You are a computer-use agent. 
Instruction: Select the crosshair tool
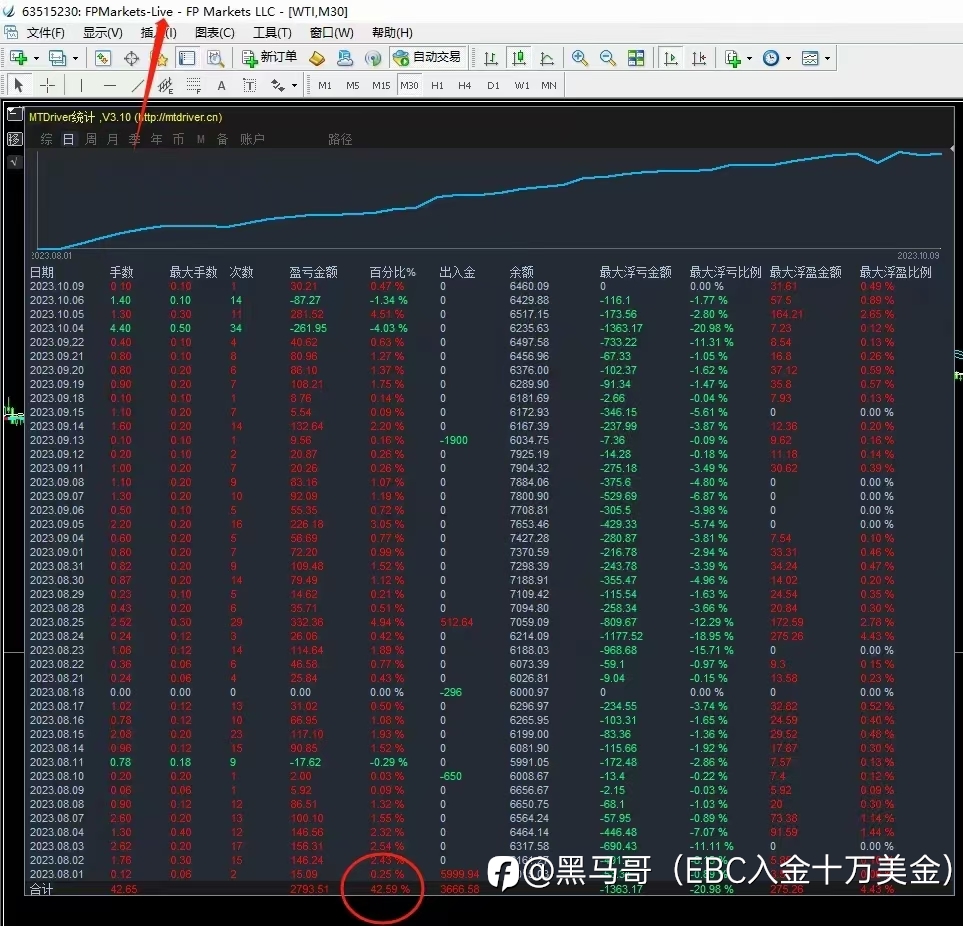(x=47, y=85)
